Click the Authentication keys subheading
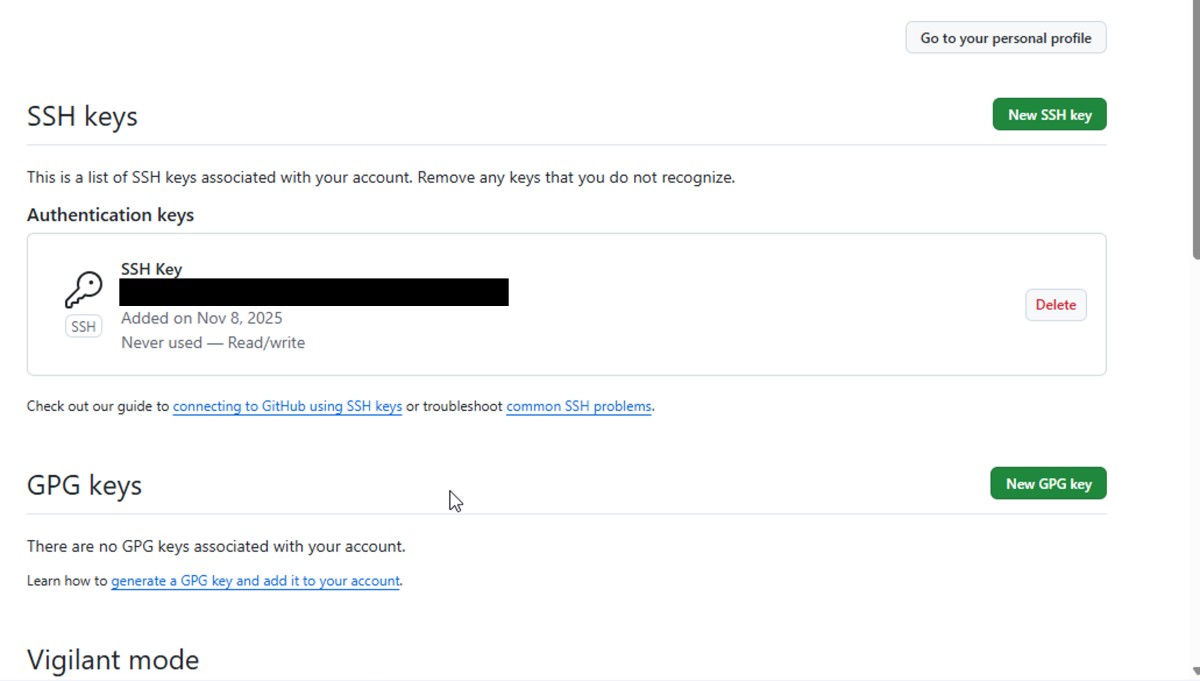Image resolution: width=1200 pixels, height=681 pixels. 110,215
